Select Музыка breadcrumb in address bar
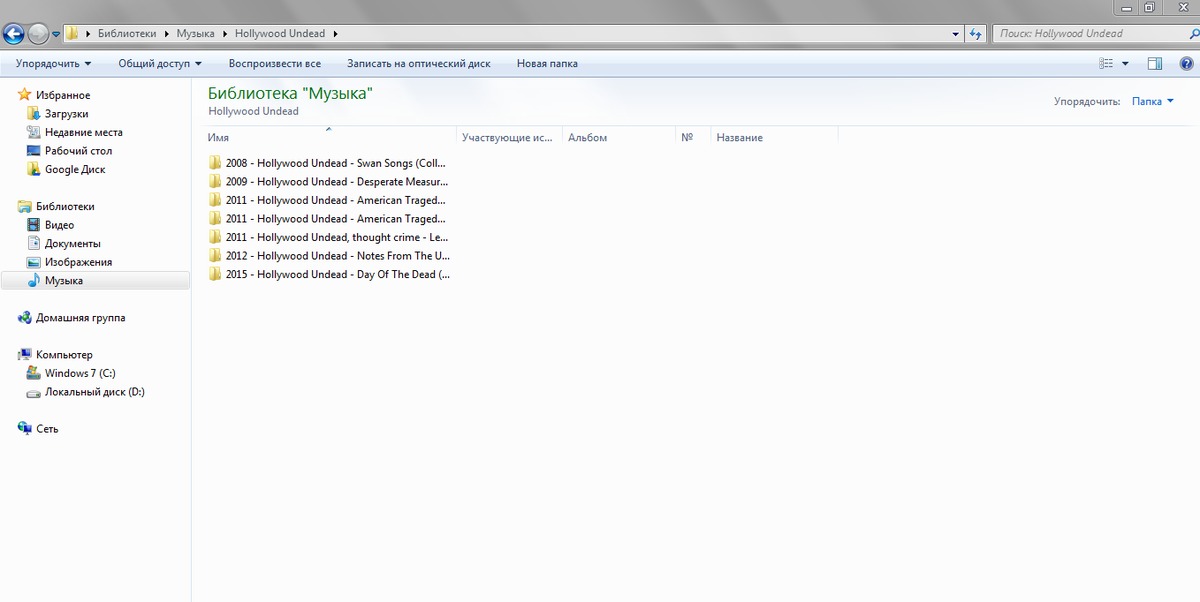This screenshot has height=602, width=1200. pyautogui.click(x=195, y=34)
